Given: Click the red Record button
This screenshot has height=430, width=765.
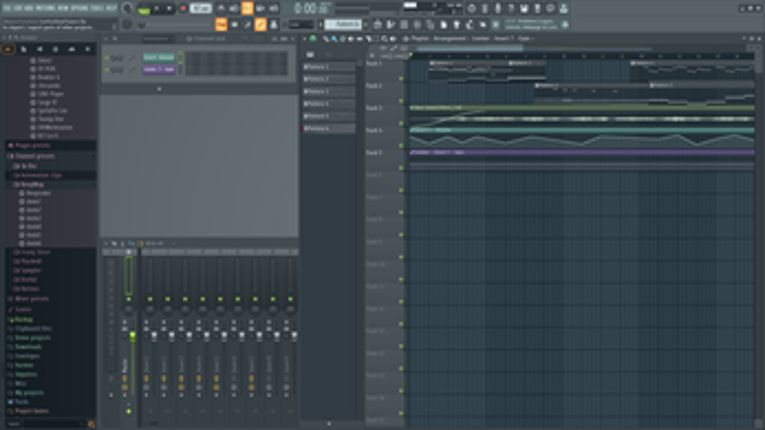Looking at the screenshot, I should pyautogui.click(x=183, y=9).
